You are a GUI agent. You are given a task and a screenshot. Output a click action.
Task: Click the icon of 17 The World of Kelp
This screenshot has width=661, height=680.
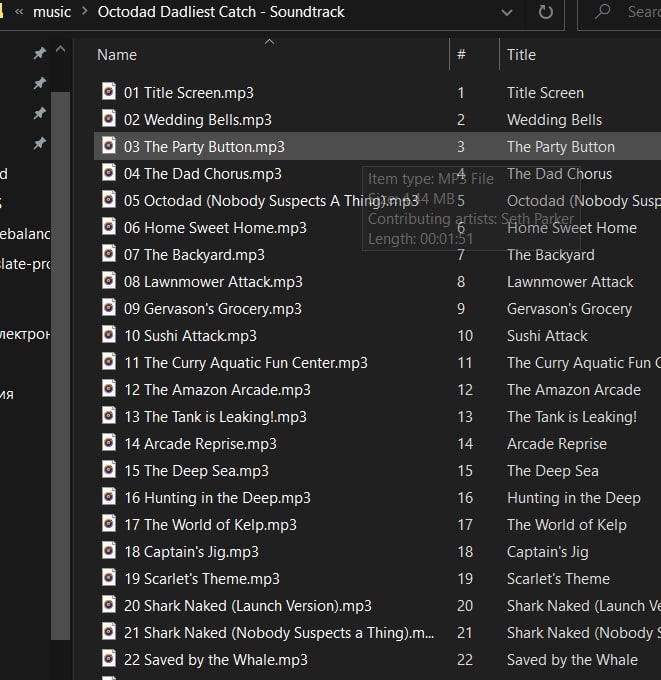click(109, 523)
